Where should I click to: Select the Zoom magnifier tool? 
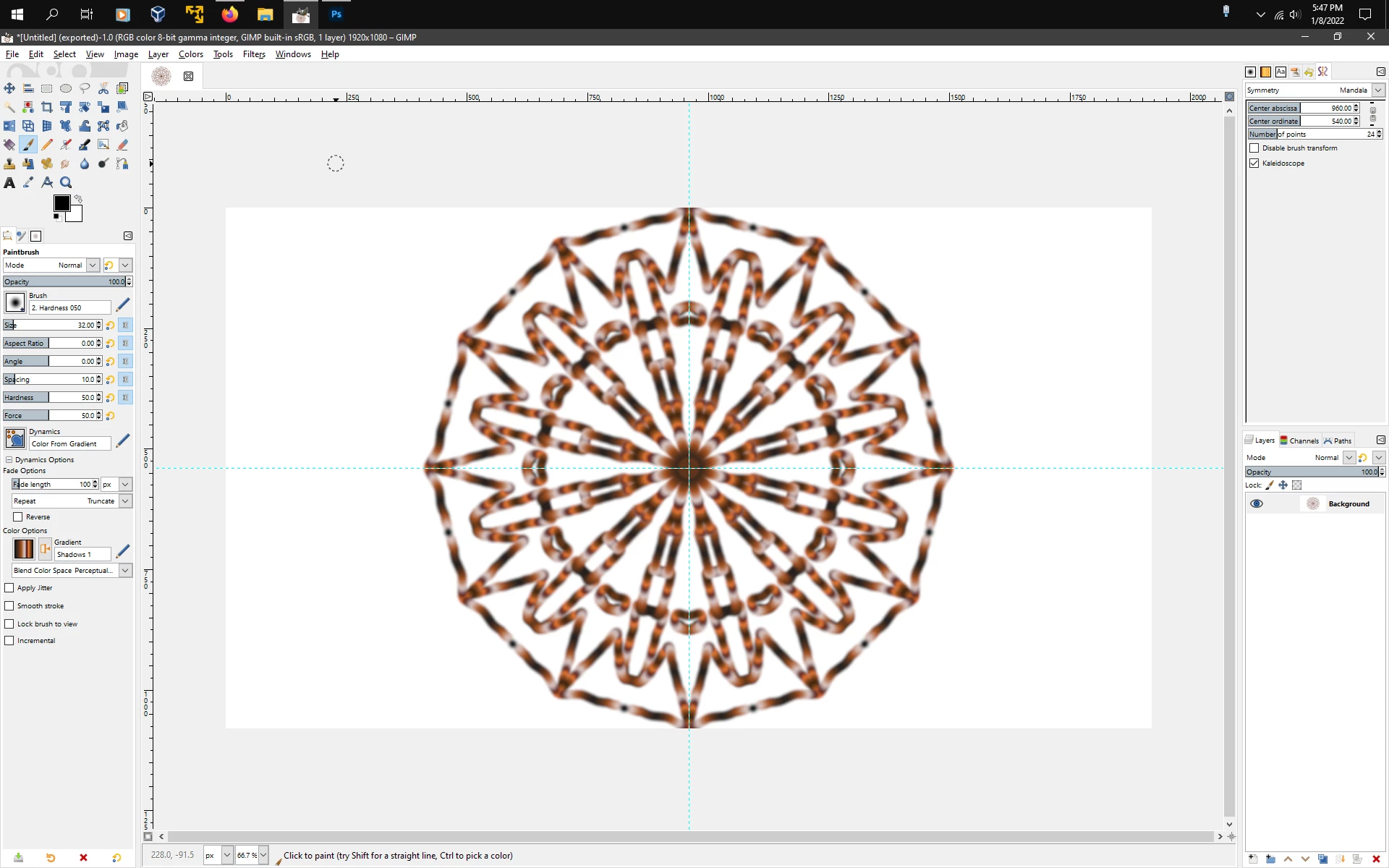click(66, 182)
